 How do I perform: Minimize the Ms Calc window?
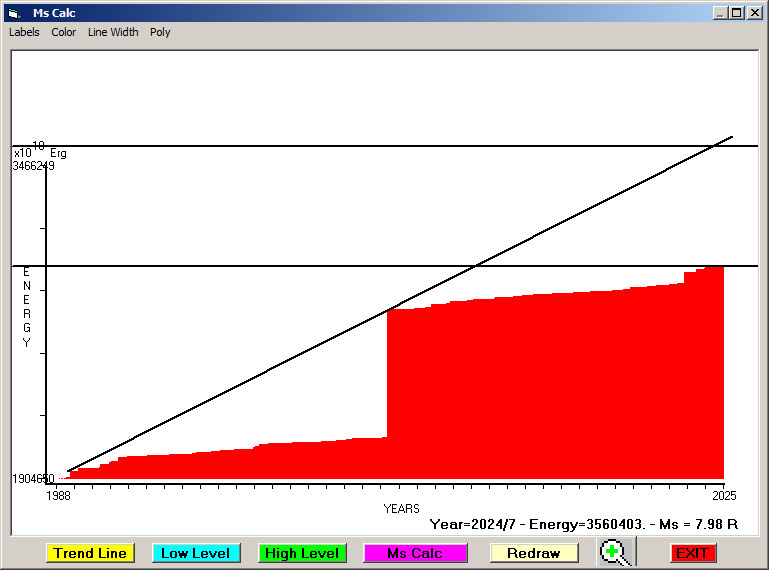[x=720, y=13]
